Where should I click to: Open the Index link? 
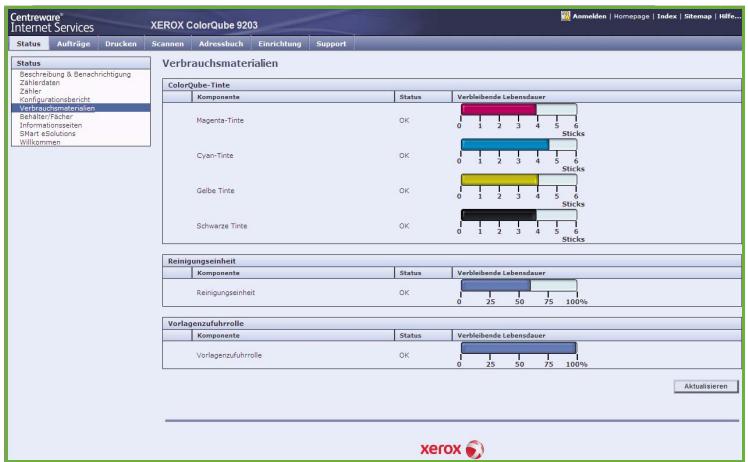pyautogui.click(x=666, y=16)
